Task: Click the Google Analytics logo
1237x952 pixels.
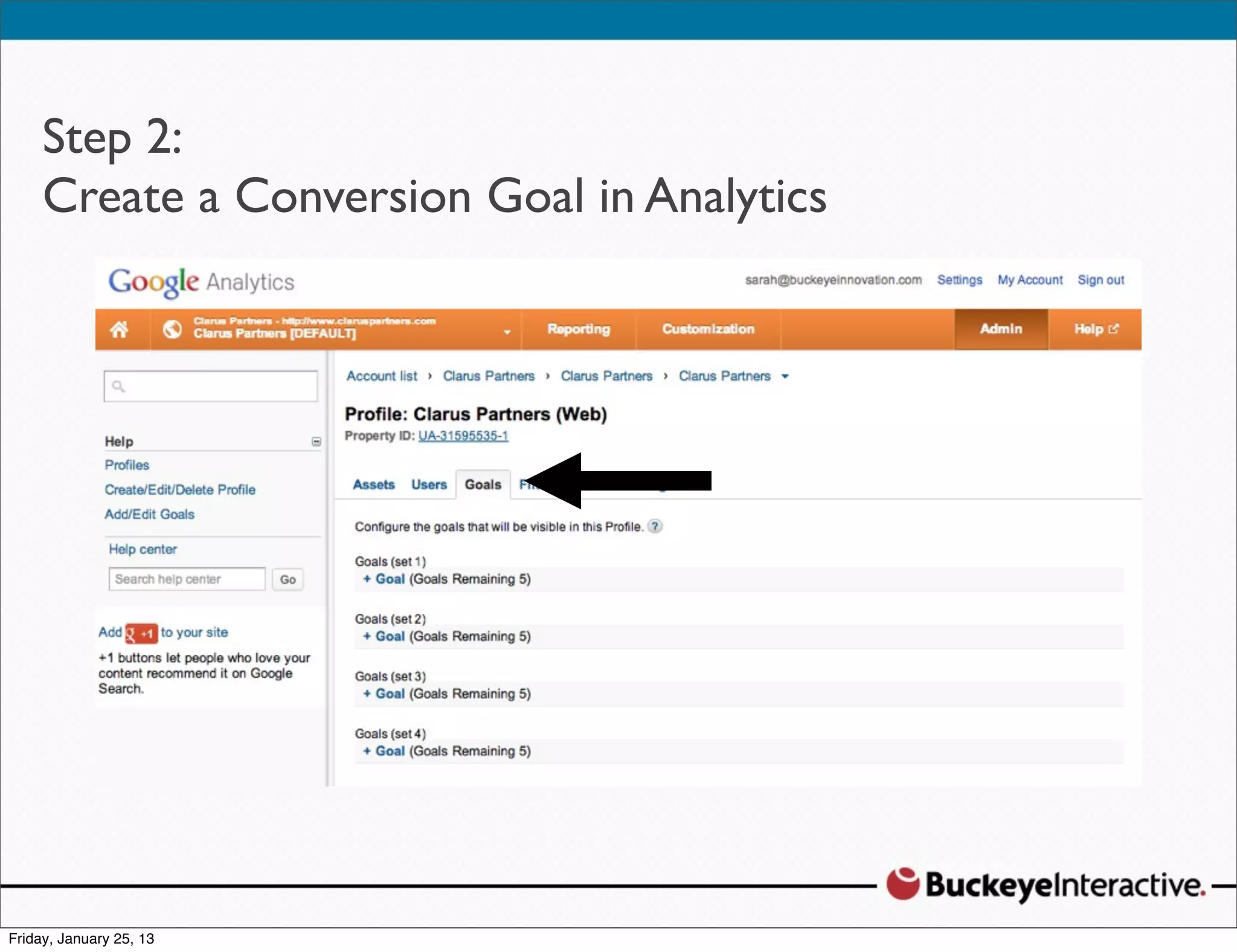Action: [x=201, y=282]
